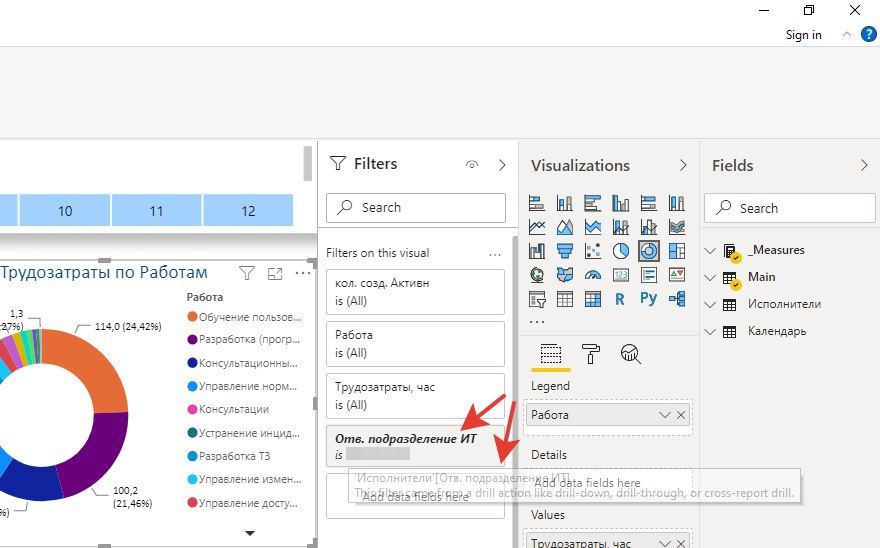Collapse the Fields pane chevron

pos(864,165)
